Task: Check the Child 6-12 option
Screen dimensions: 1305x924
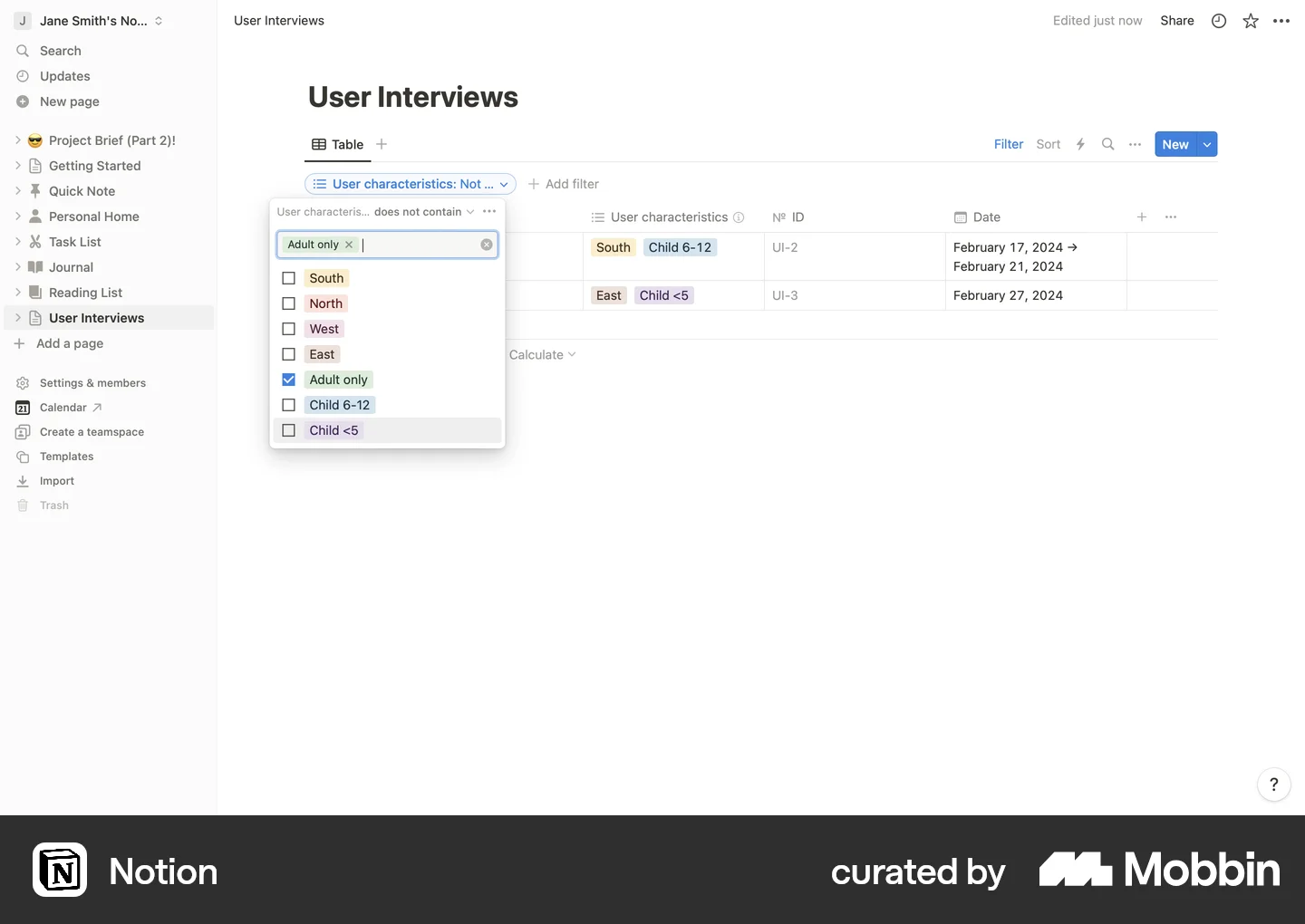Action: point(289,405)
